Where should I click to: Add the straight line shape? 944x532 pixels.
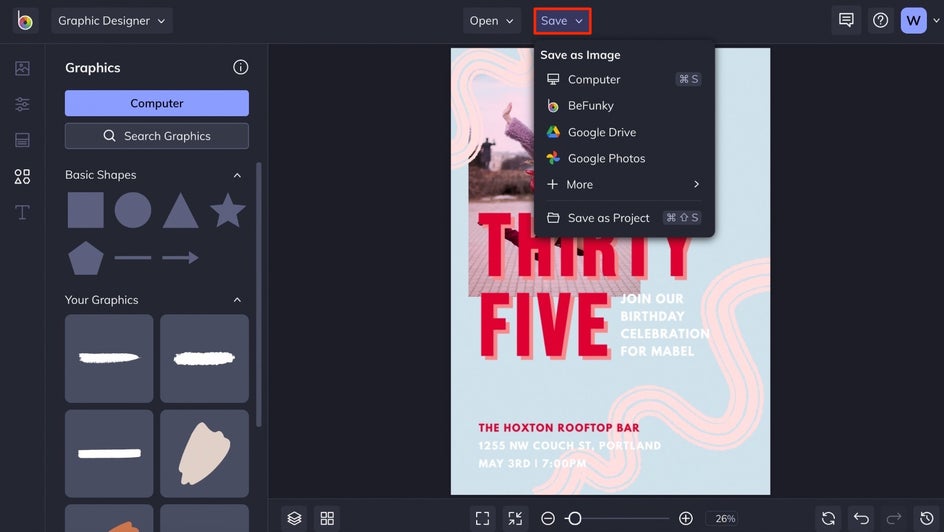pyautogui.click(x=133, y=258)
